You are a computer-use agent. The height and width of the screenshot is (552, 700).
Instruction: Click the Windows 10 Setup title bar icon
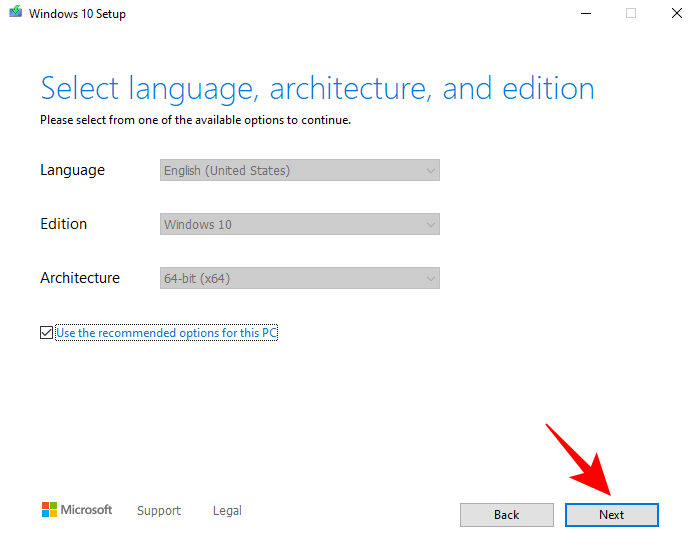tap(13, 14)
